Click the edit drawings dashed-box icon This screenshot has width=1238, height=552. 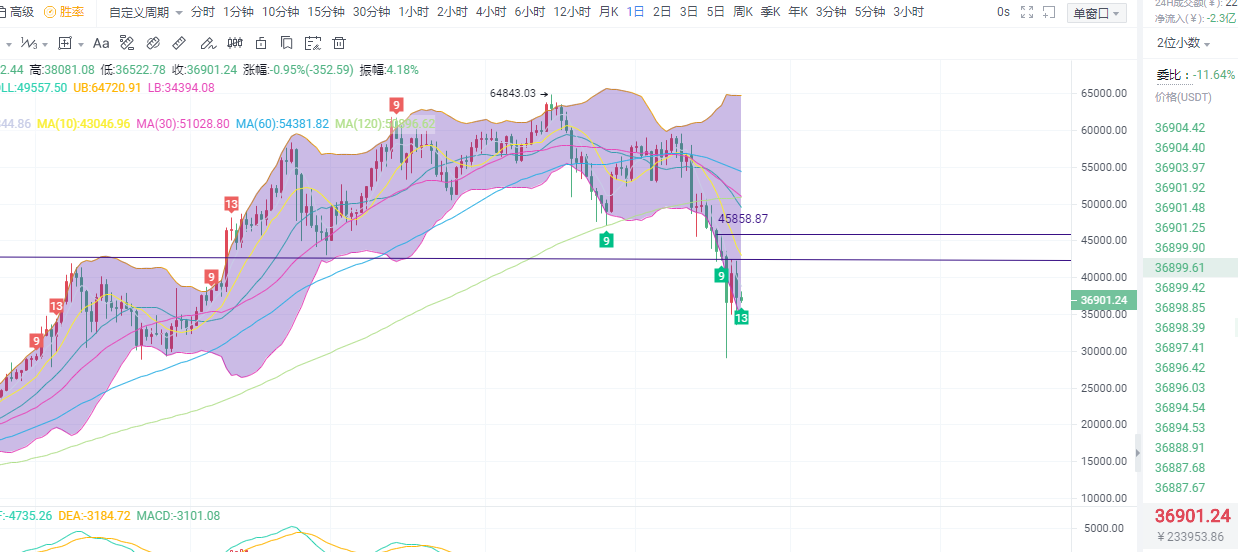pyautogui.click(x=313, y=43)
